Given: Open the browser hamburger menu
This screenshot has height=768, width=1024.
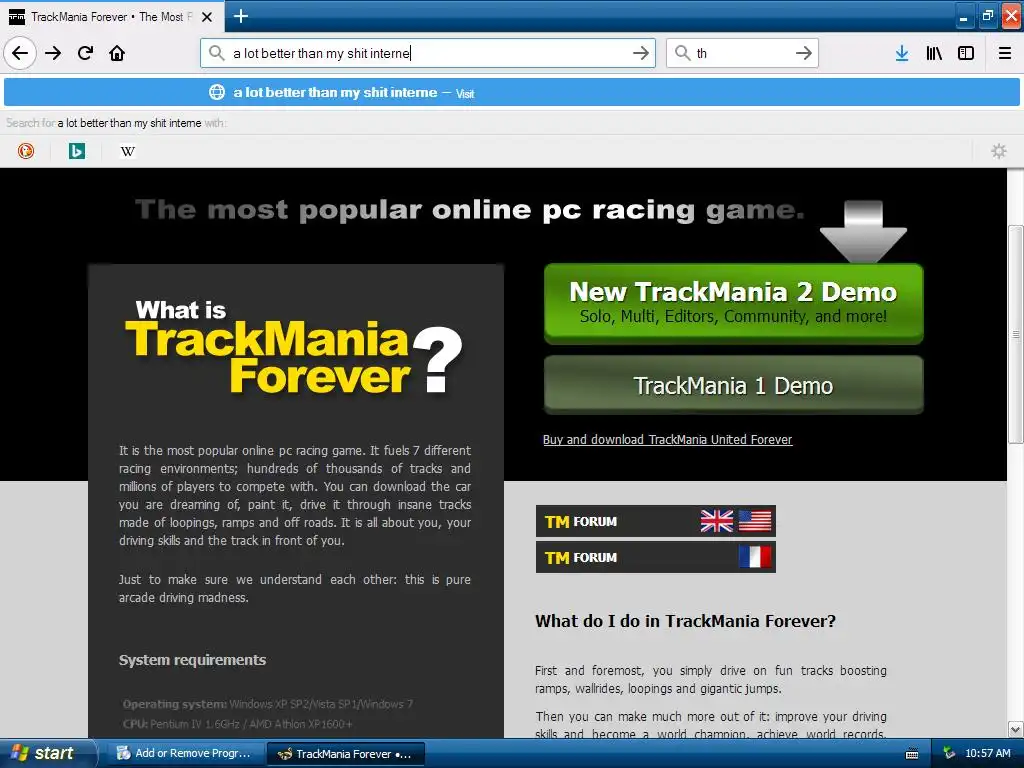Looking at the screenshot, I should (x=1005, y=53).
